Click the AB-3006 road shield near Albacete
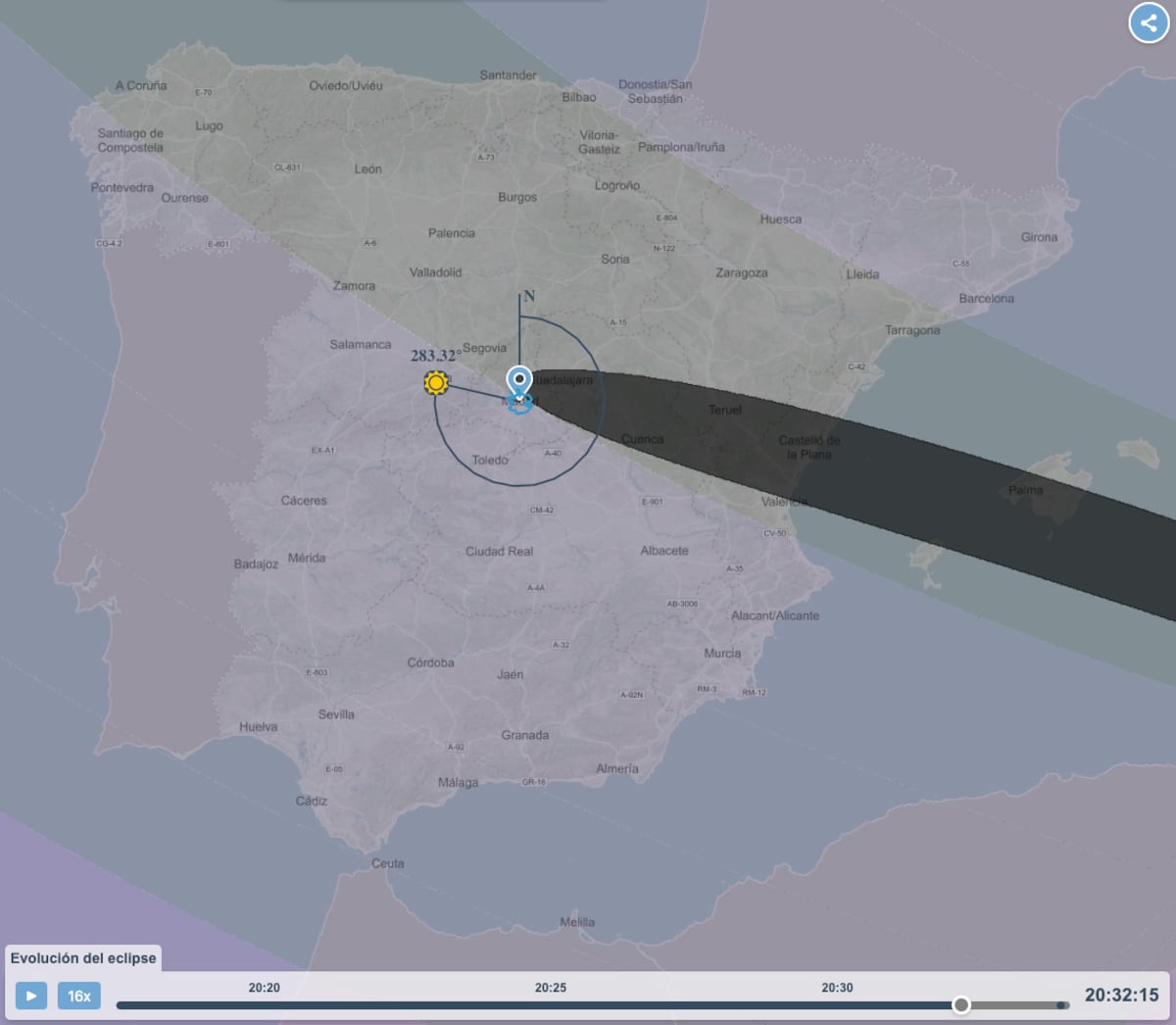The height and width of the screenshot is (1025, 1176). [684, 604]
